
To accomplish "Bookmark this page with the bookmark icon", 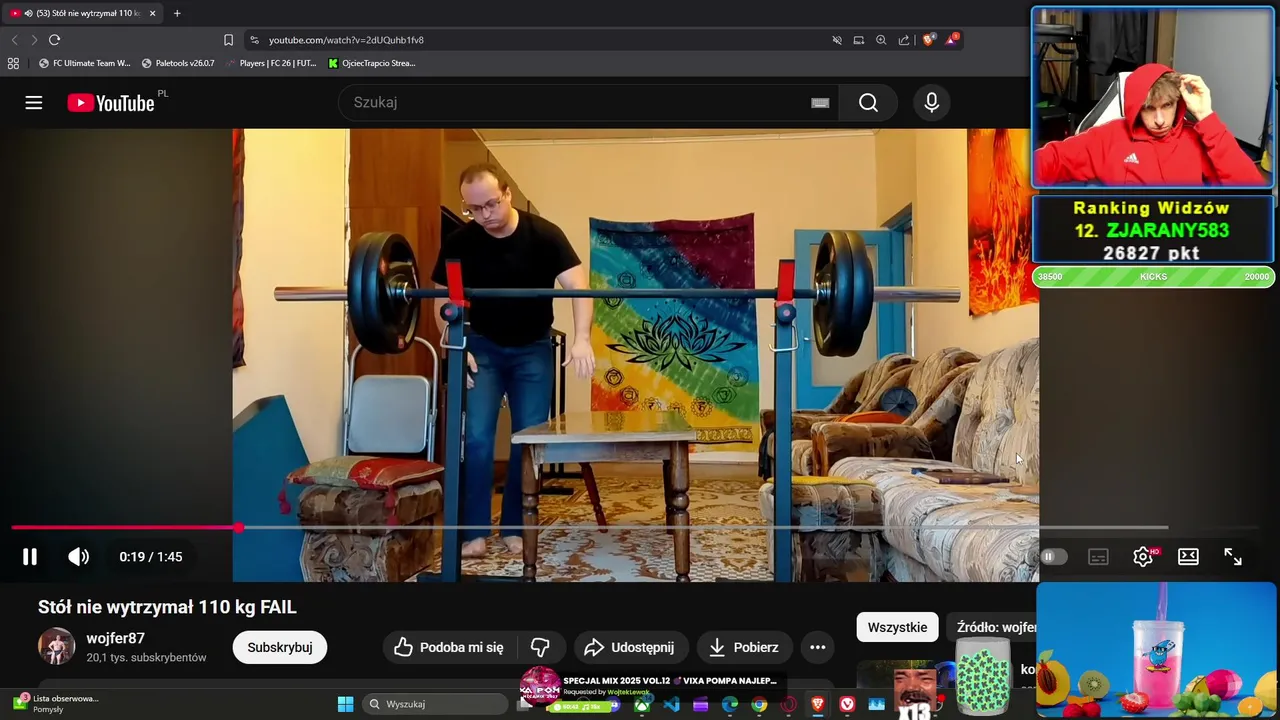I will click(x=228, y=40).
